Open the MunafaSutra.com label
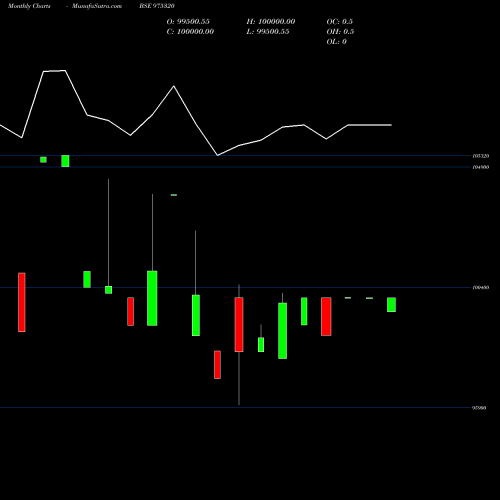The width and height of the screenshot is (500, 500). [97, 6]
